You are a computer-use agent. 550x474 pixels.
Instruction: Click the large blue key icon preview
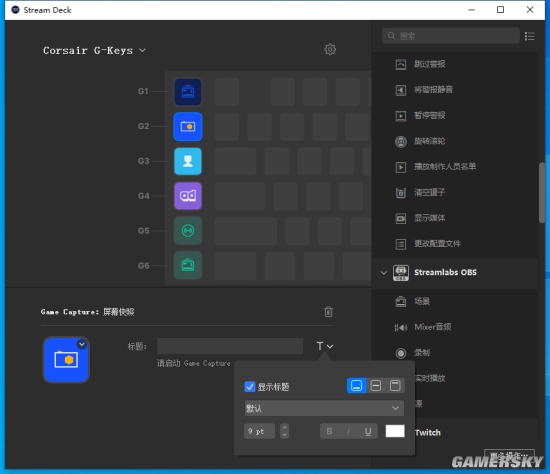pos(66,360)
